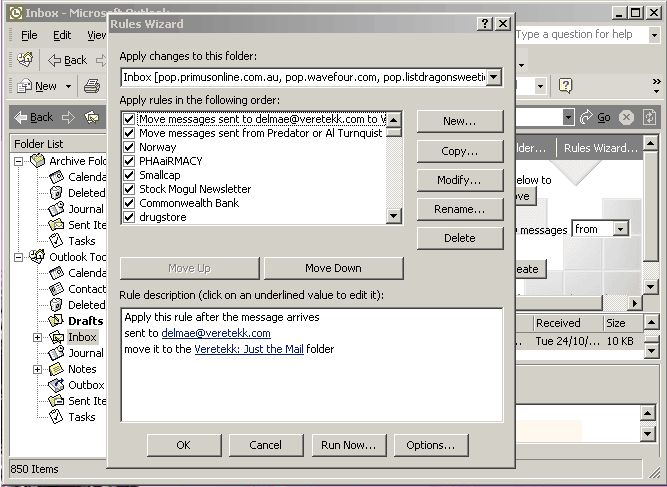Select the Archive Folders Calendar icon

point(56,177)
